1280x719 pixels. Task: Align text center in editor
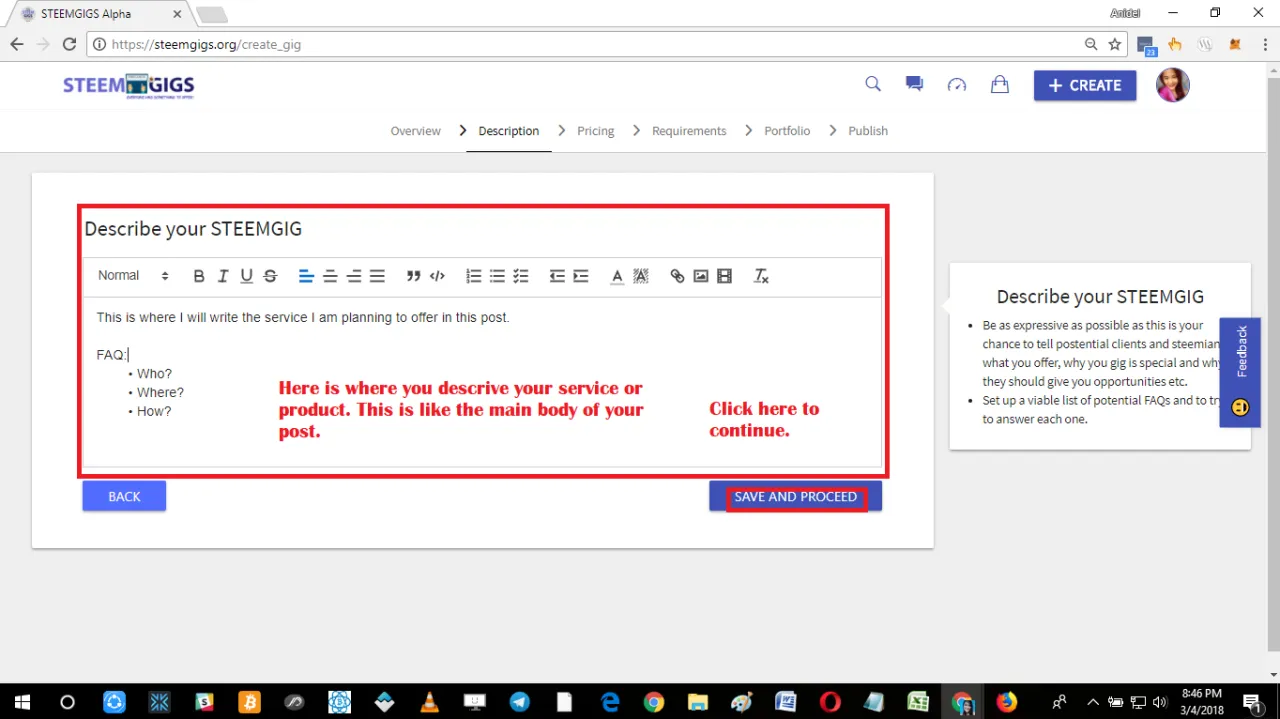[330, 276]
